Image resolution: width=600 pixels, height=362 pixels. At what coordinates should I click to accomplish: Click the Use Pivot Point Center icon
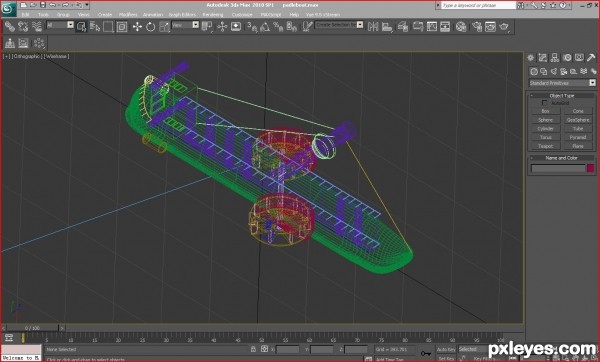(207, 26)
